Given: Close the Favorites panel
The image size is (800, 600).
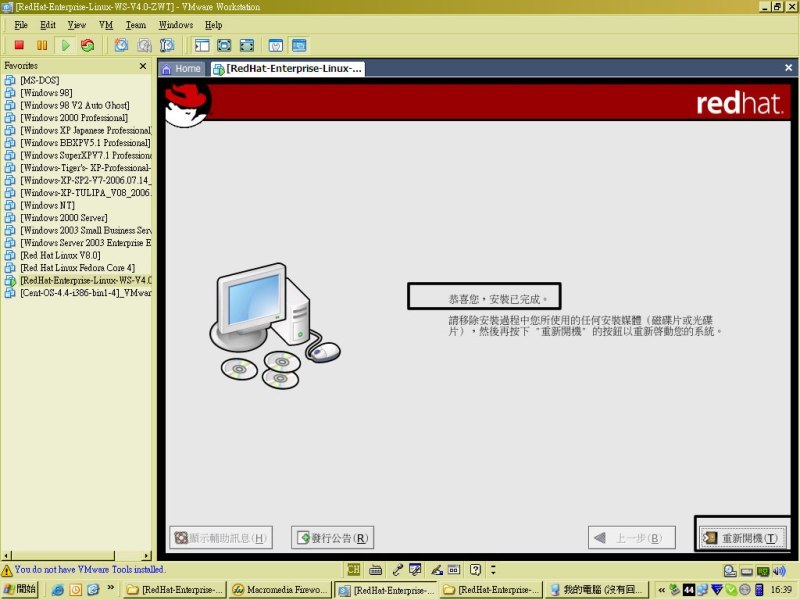Looking at the screenshot, I should click(x=143, y=66).
